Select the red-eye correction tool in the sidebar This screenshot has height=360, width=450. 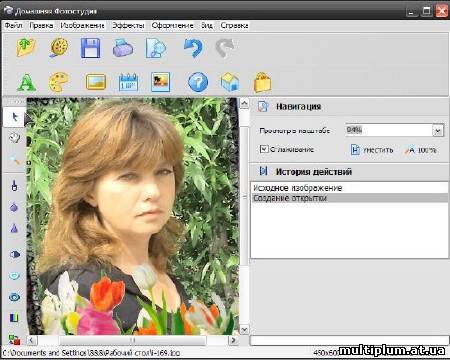[x=14, y=296]
